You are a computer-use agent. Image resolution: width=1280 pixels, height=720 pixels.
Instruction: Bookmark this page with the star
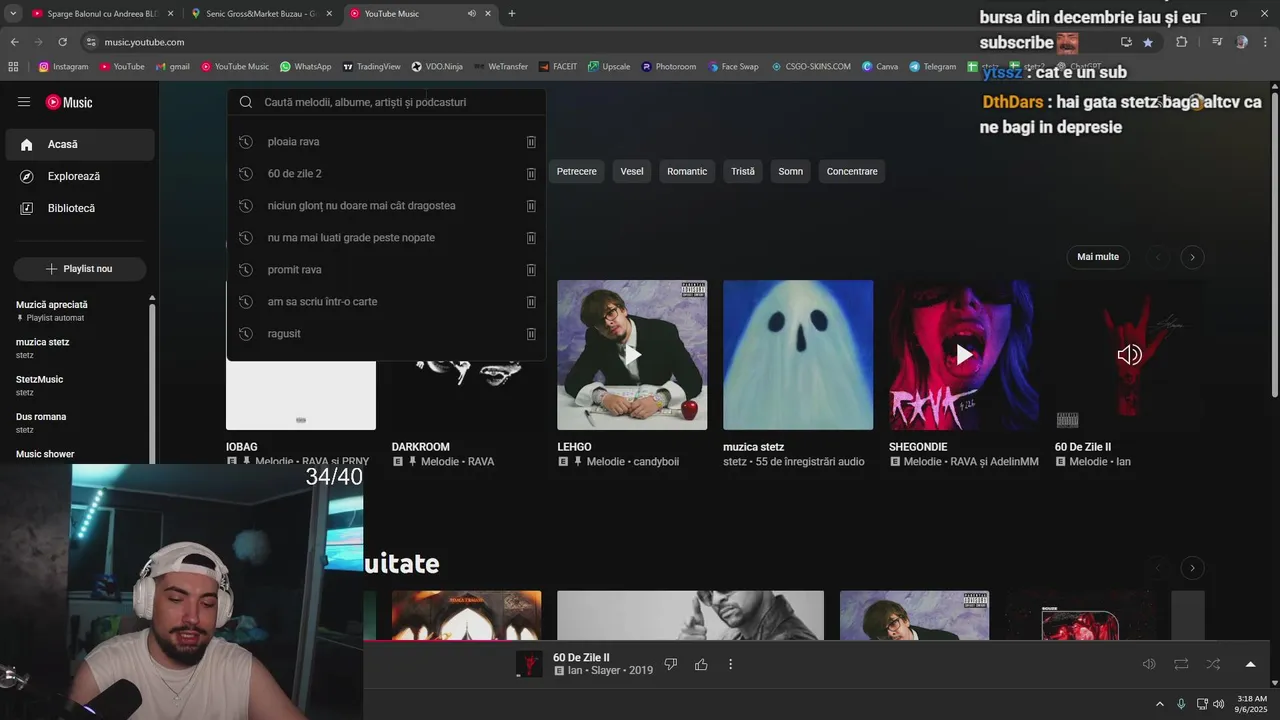tap(1148, 42)
